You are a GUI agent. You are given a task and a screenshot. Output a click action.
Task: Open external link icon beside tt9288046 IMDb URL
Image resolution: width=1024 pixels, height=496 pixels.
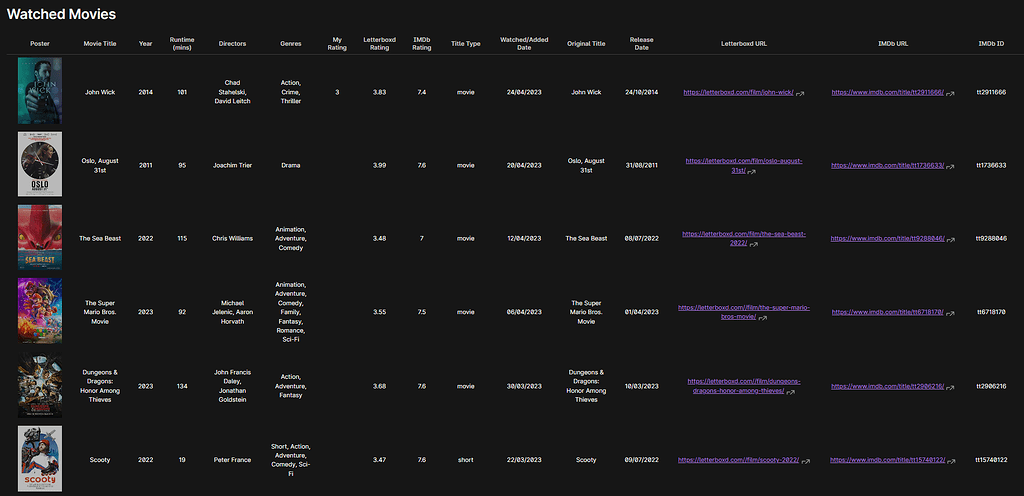pos(950,240)
